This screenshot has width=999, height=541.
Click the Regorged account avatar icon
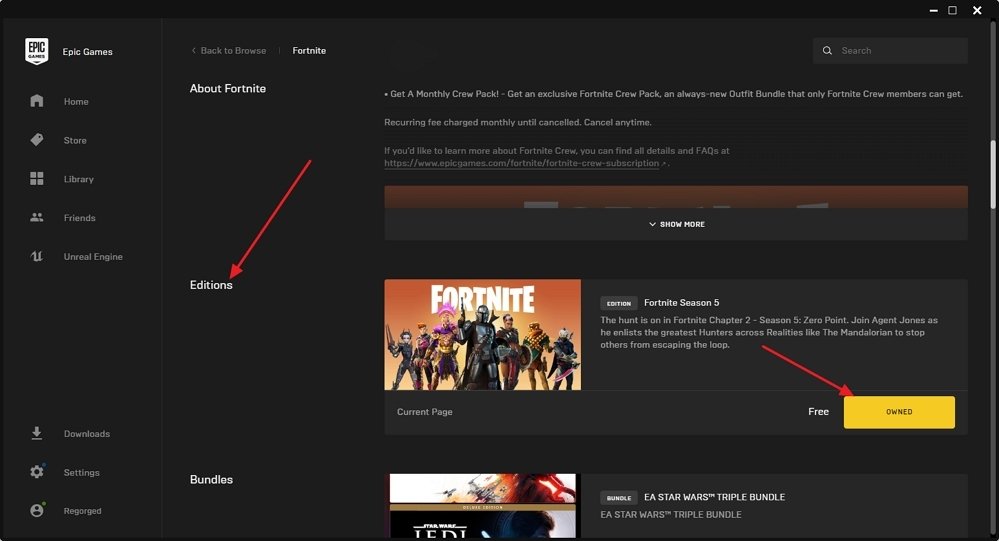(37, 510)
